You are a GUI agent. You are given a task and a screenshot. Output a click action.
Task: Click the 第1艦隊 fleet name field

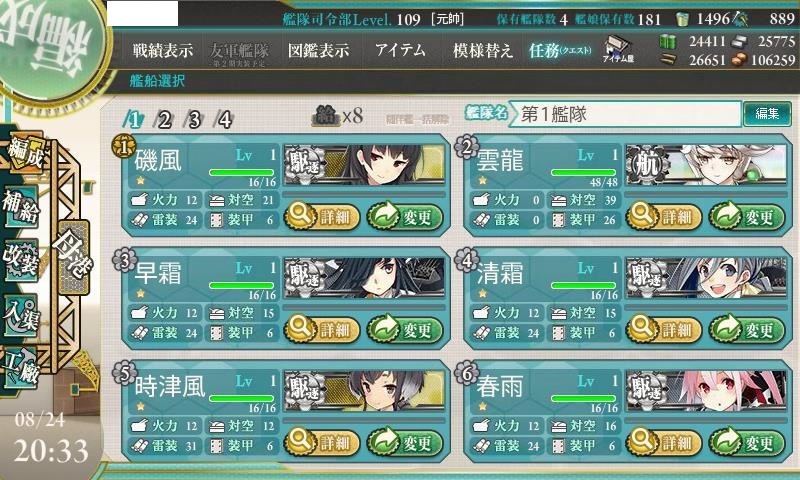coord(627,114)
